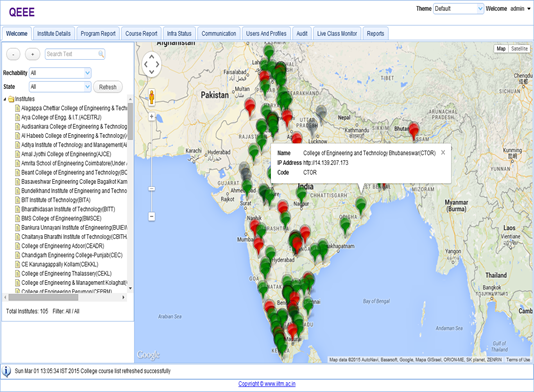Open the Copyright www.iitm.ac.in link

coord(267,384)
